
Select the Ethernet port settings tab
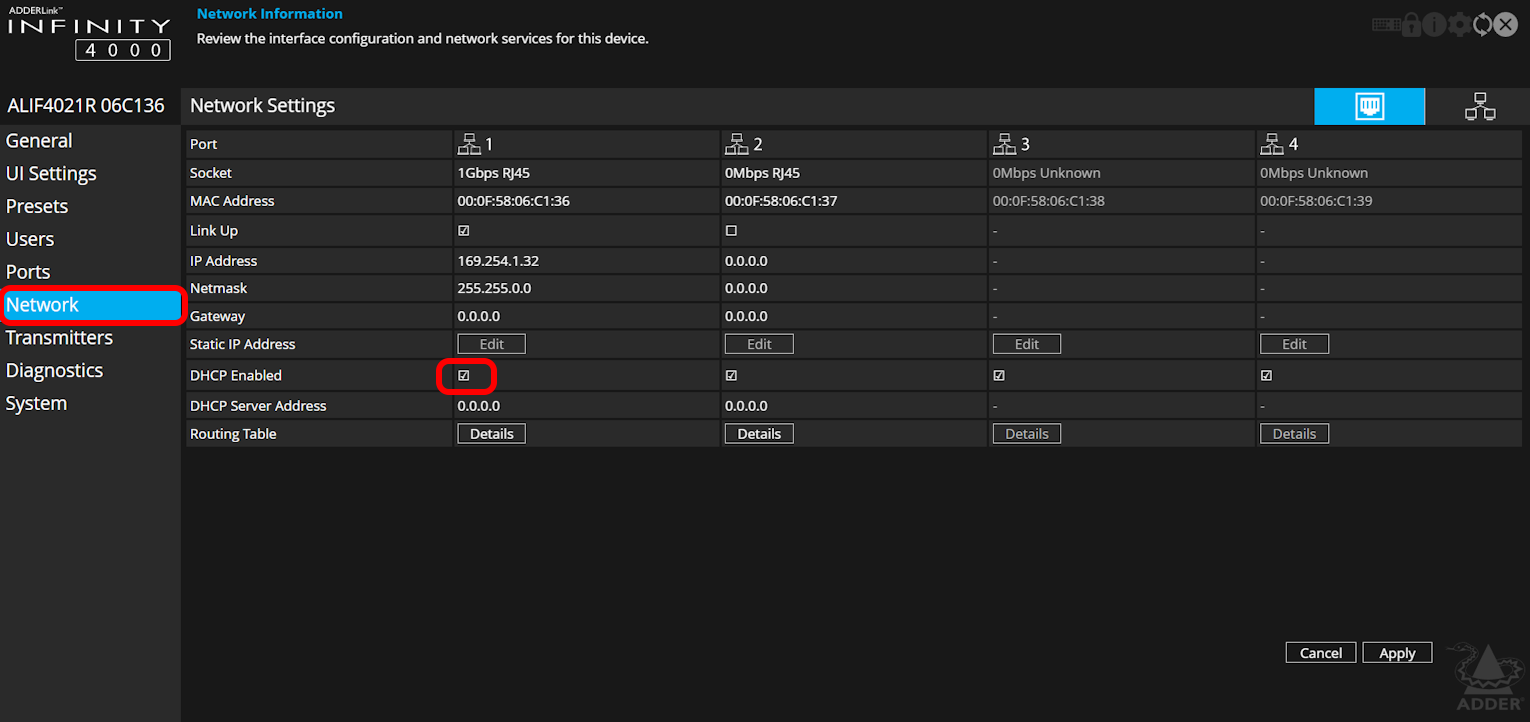pyautogui.click(x=1369, y=106)
